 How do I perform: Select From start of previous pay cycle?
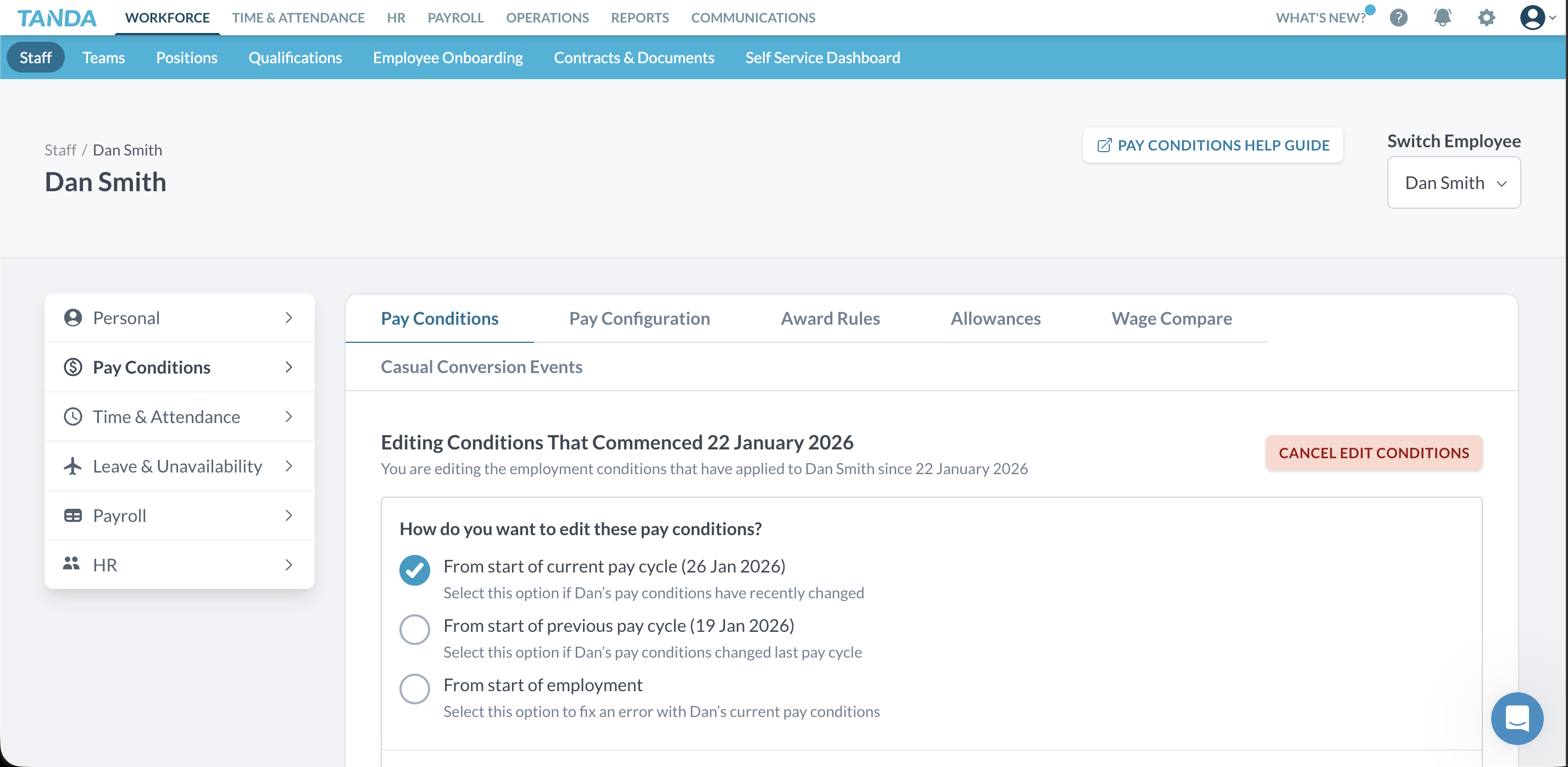pos(414,630)
